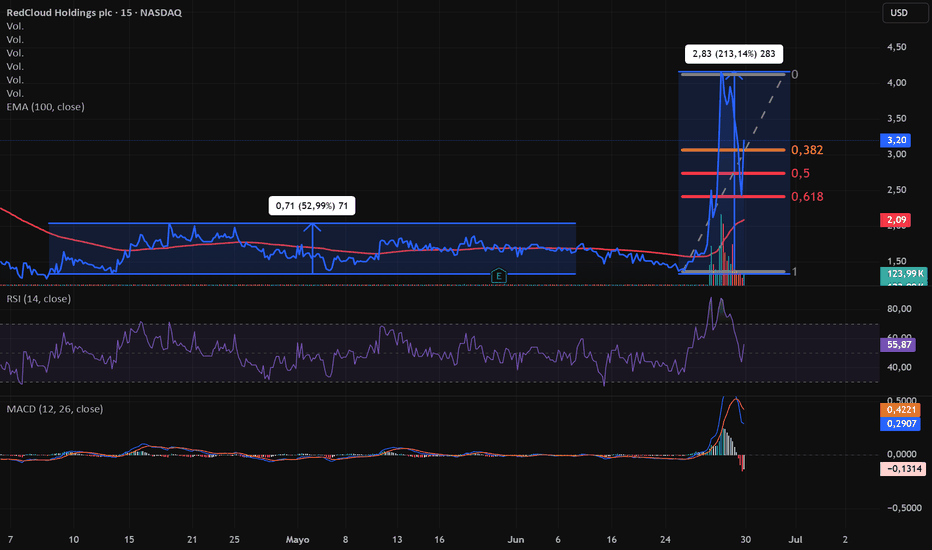The image size is (932, 550).
Task: Click the orange 0,4221 MACD signal tag
Action: [x=900, y=410]
